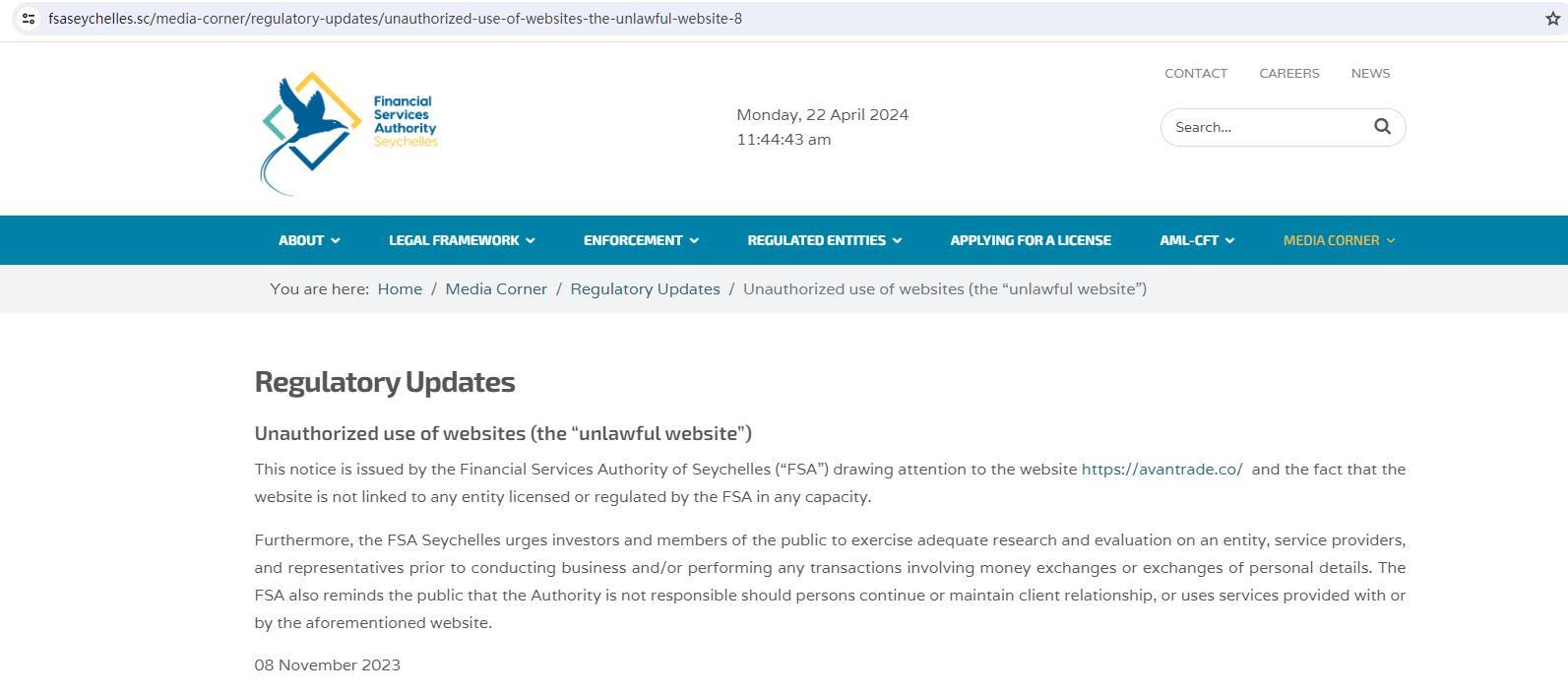Go to Regulatory Updates breadcrumb
The height and width of the screenshot is (695, 1568).
(x=645, y=289)
